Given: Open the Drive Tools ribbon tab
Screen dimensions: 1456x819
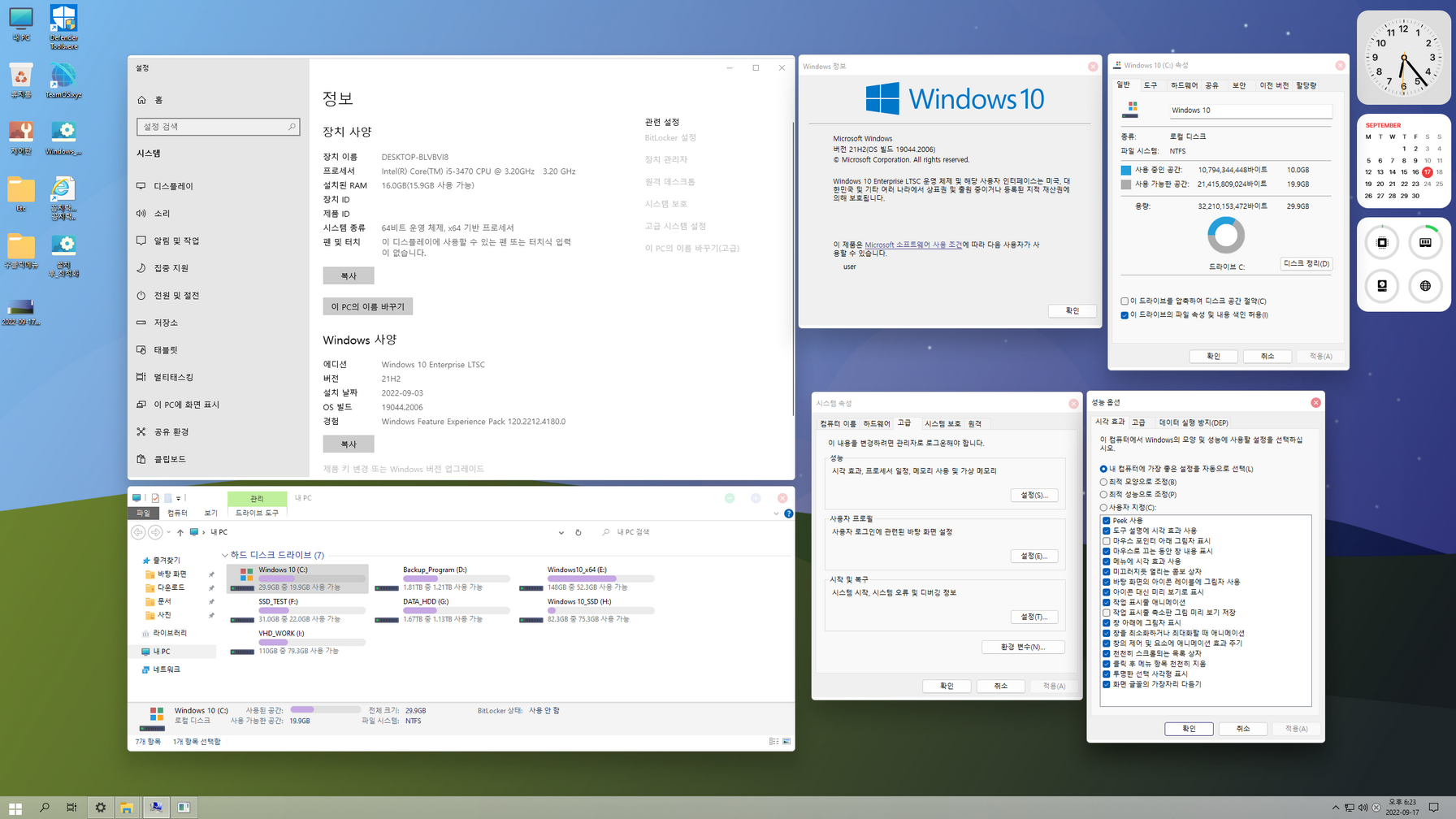Looking at the screenshot, I should [257, 513].
